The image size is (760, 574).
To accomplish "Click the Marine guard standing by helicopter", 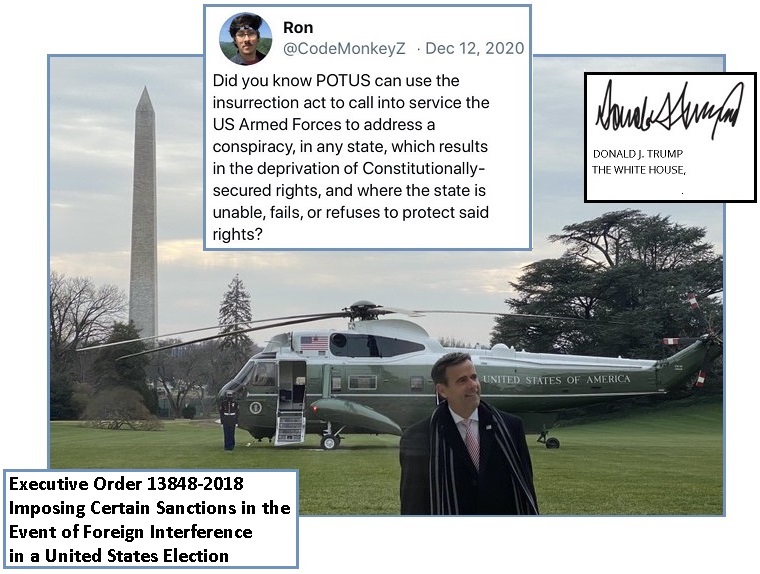I will click(x=229, y=420).
